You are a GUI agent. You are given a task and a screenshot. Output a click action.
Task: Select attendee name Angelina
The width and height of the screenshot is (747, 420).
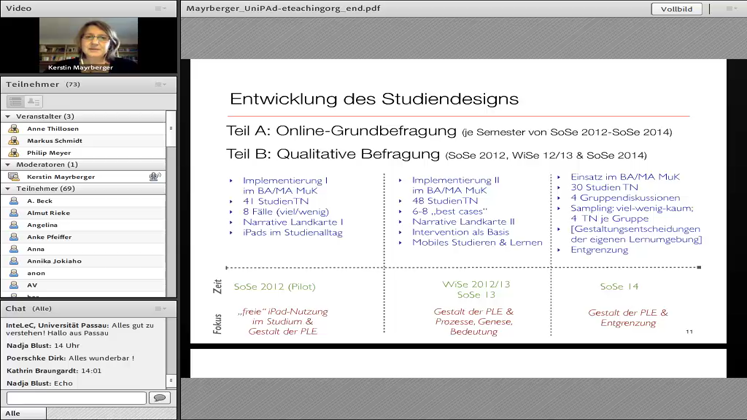click(42, 225)
